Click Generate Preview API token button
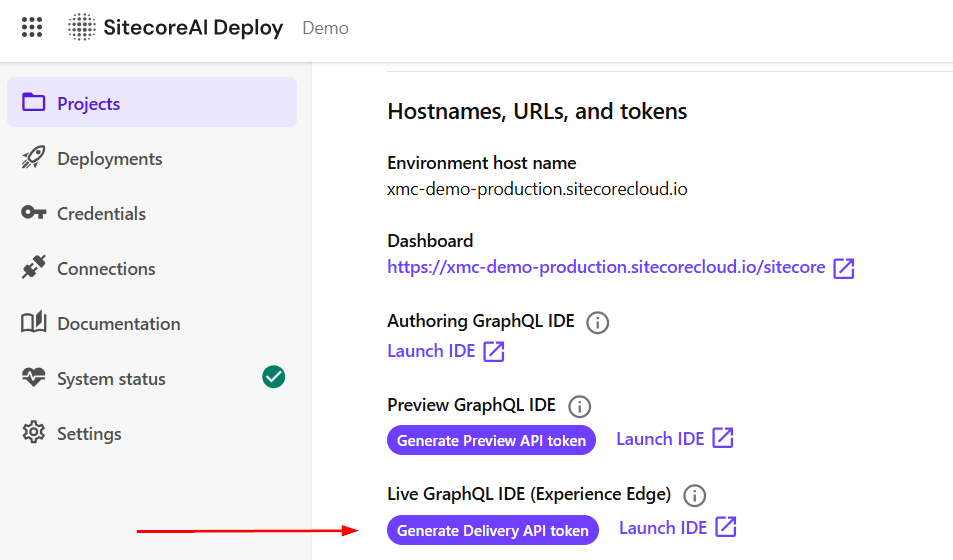Screen dimensions: 953x560 click(491, 440)
